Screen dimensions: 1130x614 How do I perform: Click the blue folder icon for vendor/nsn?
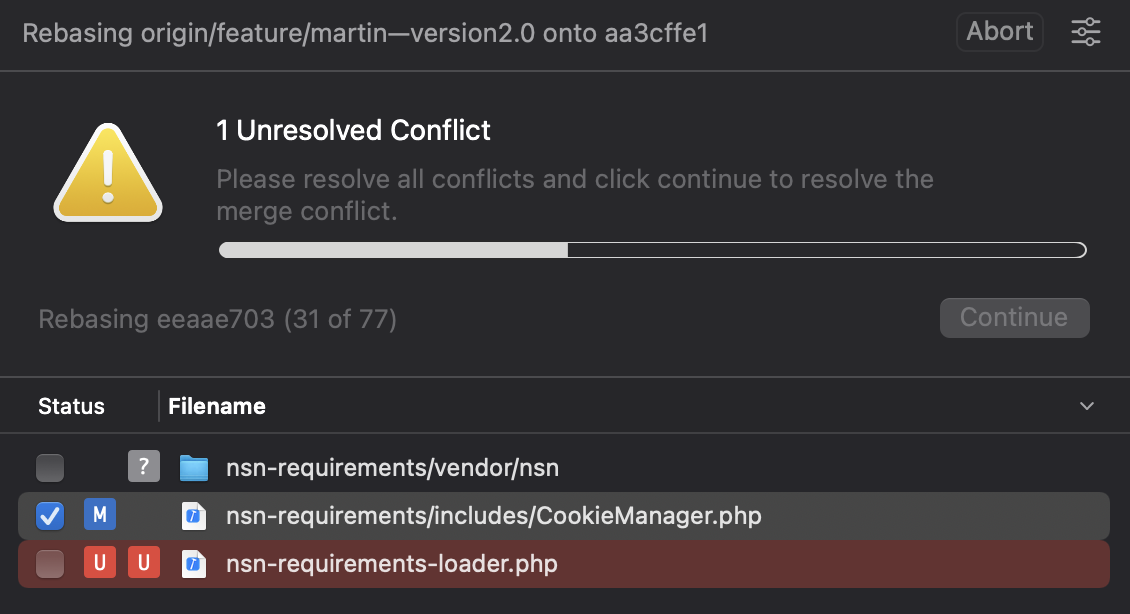[x=193, y=467]
